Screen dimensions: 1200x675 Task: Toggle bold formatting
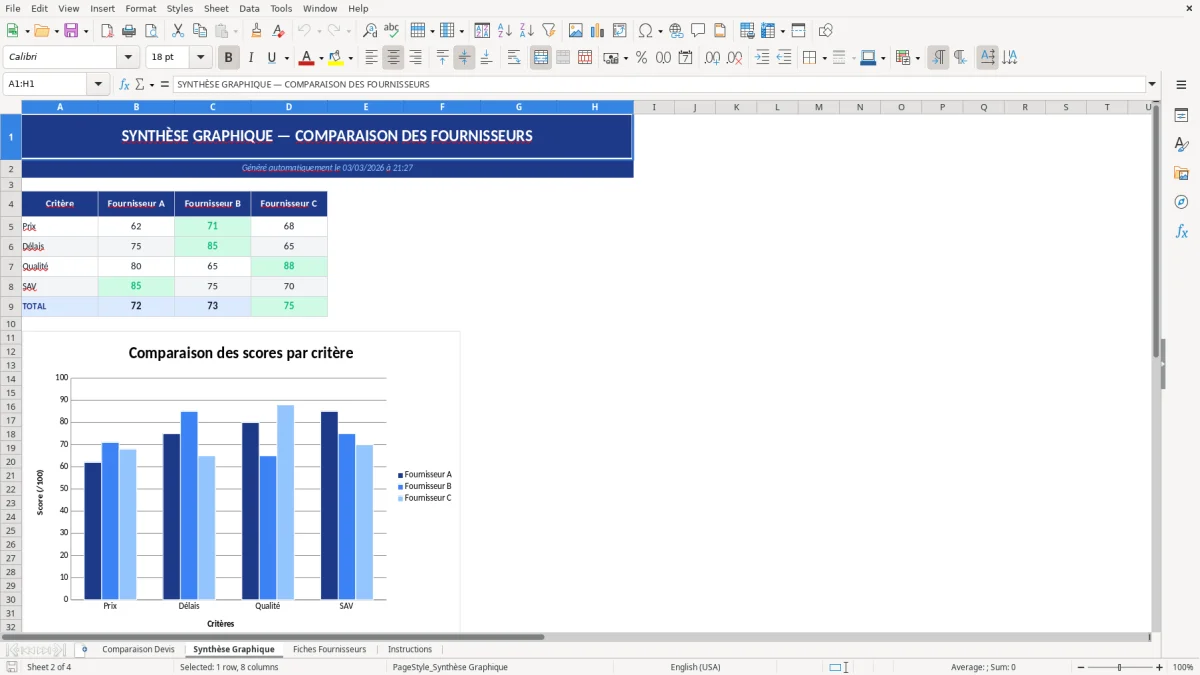tap(228, 57)
